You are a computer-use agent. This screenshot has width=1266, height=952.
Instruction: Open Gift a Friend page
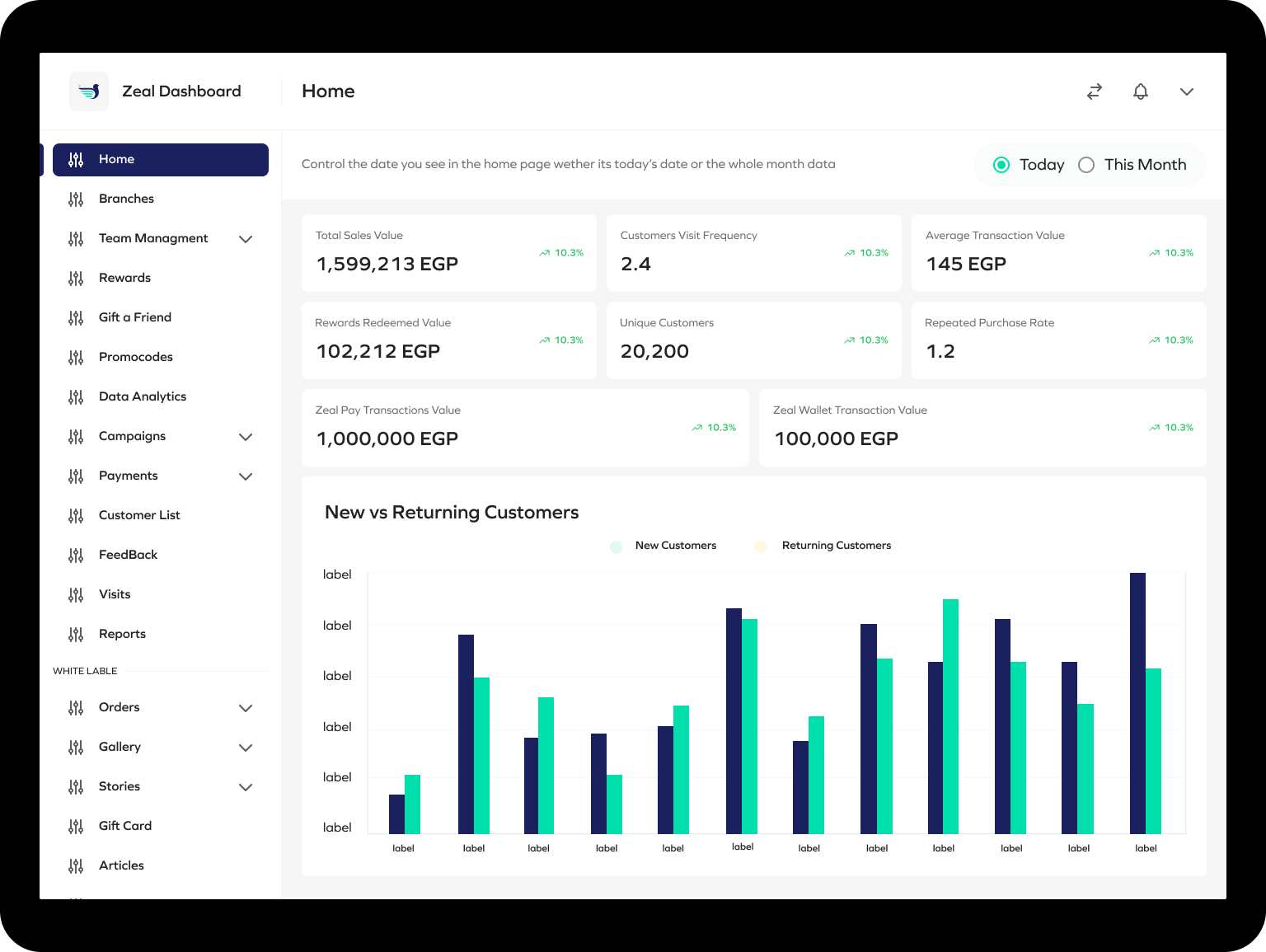click(x=161, y=318)
